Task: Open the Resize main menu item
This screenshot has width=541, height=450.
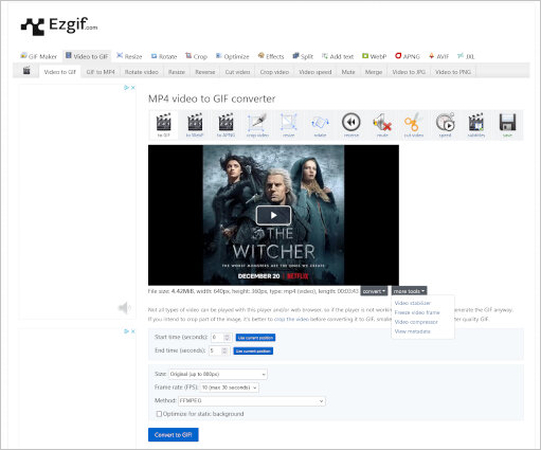Action: [x=129, y=56]
